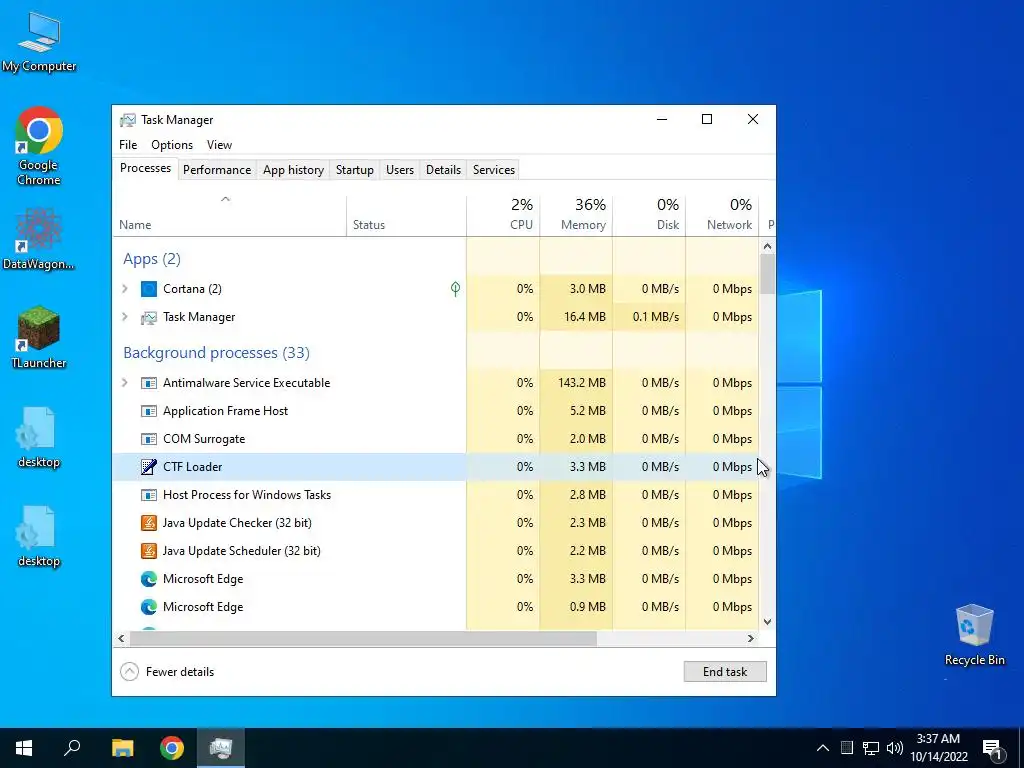Sort processes by the Name column
Viewport: 1024px width, 768px height.
pos(229,216)
